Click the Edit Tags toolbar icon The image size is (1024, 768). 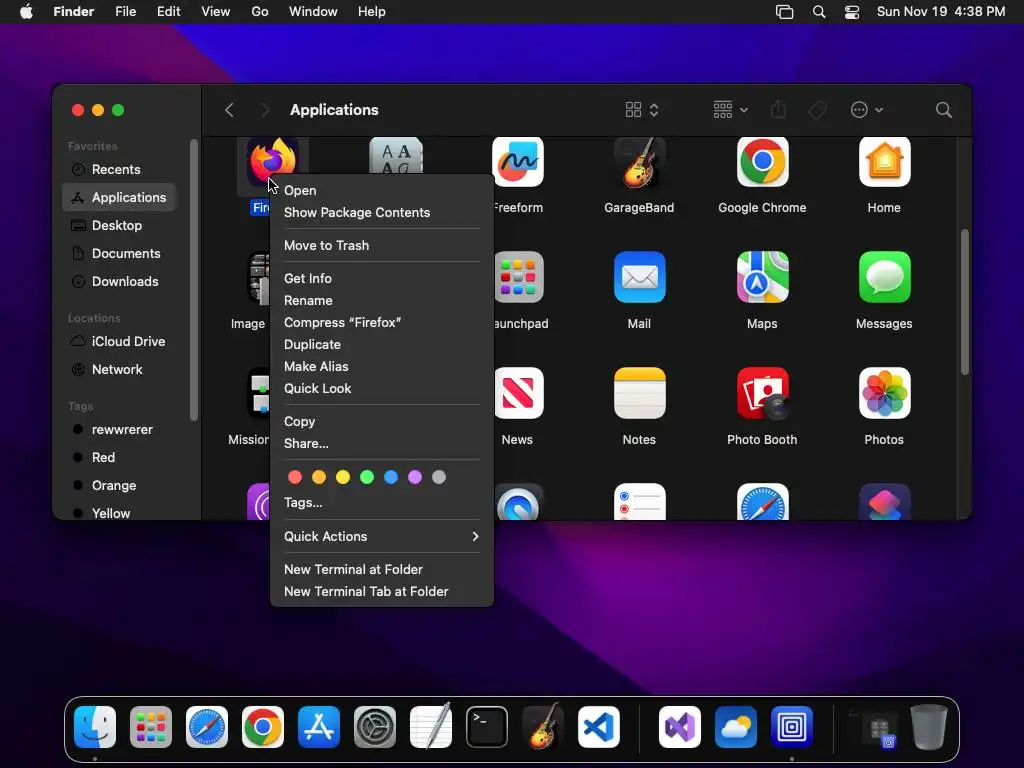point(817,110)
